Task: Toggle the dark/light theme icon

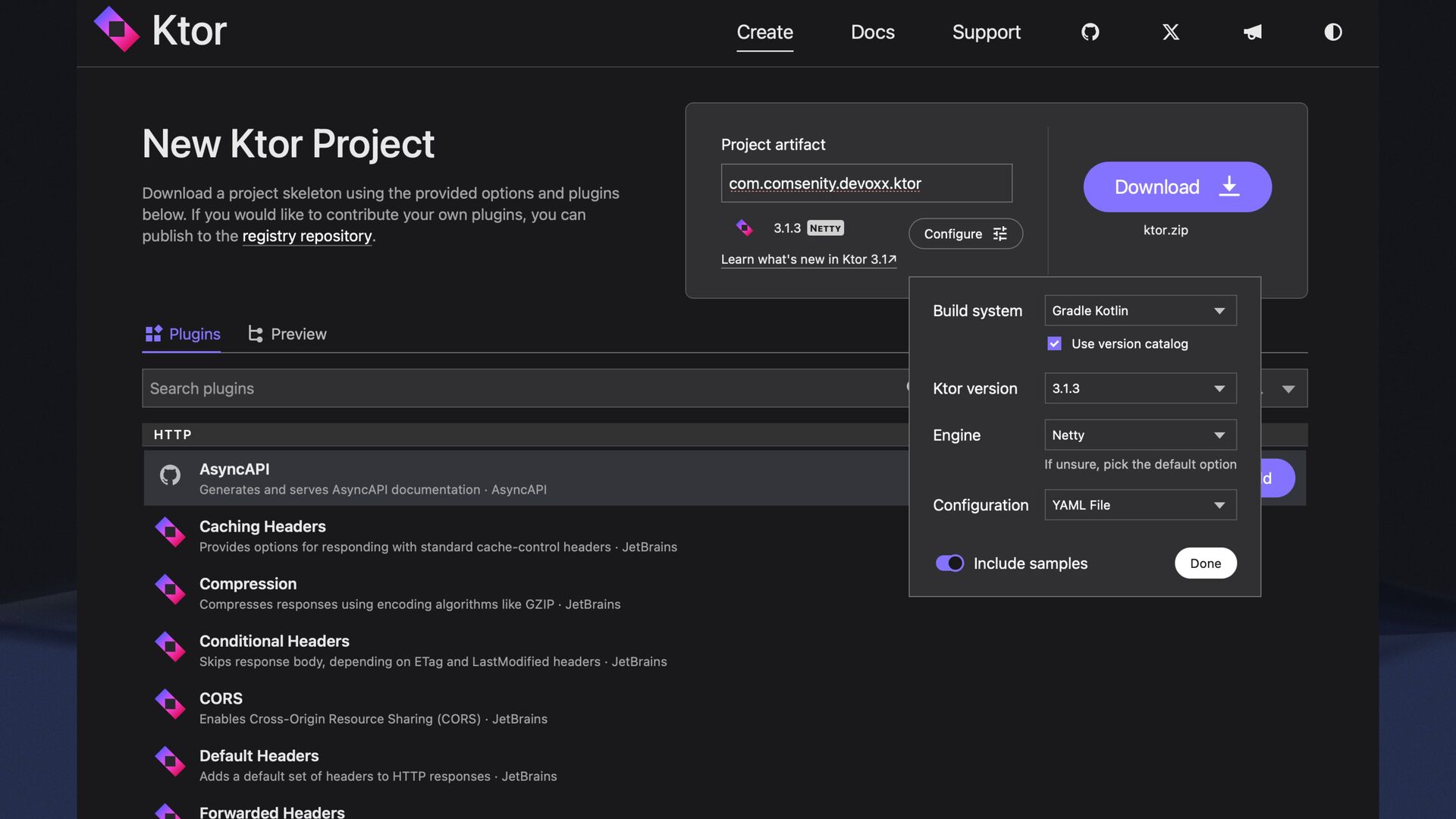Action: coord(1332,32)
